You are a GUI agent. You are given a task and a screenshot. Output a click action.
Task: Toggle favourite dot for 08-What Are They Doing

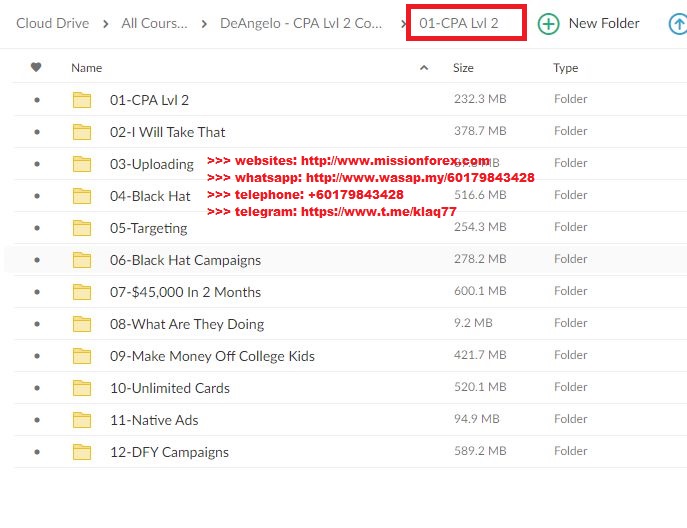coord(37,324)
